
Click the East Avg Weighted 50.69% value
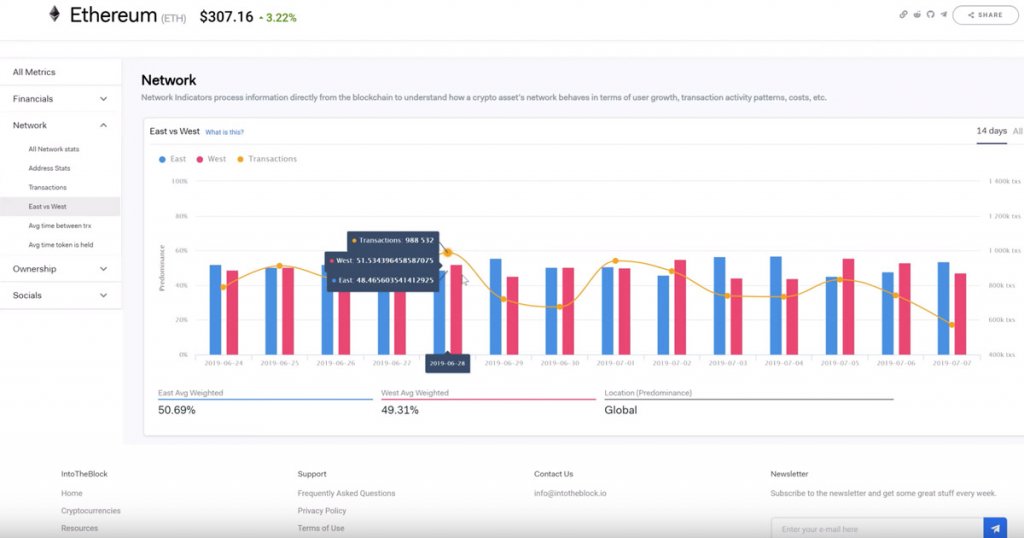(x=176, y=410)
